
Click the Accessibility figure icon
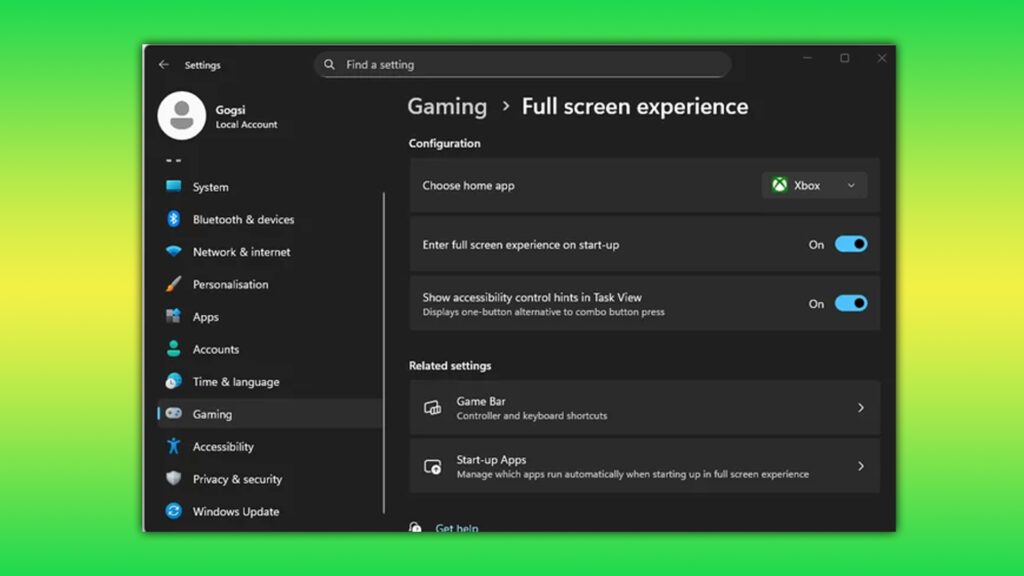[174, 446]
